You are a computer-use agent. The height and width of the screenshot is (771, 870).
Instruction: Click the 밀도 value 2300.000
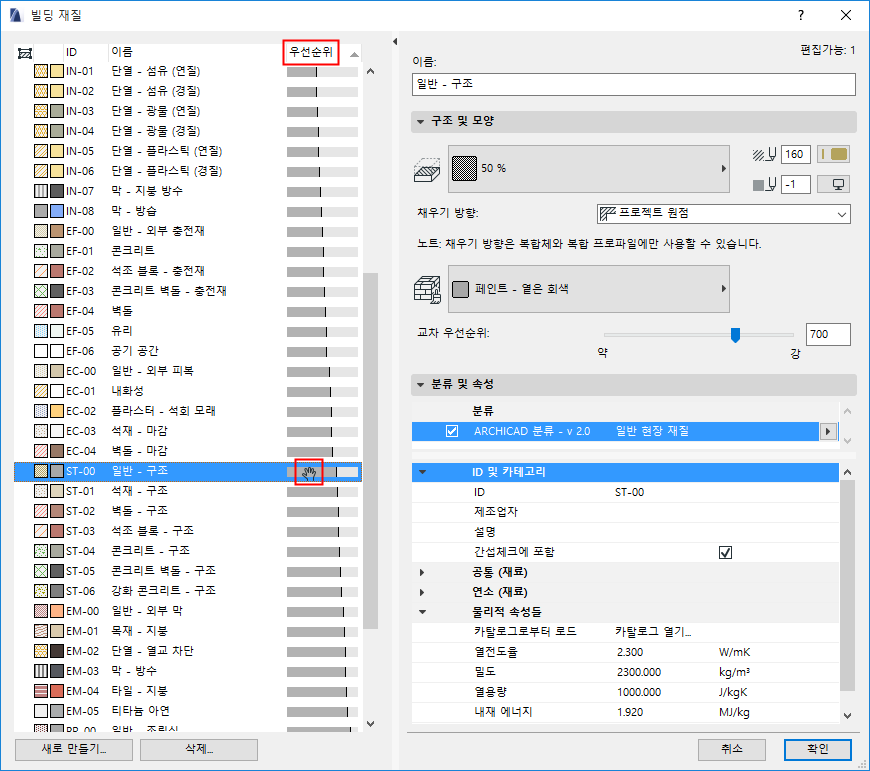(x=639, y=672)
